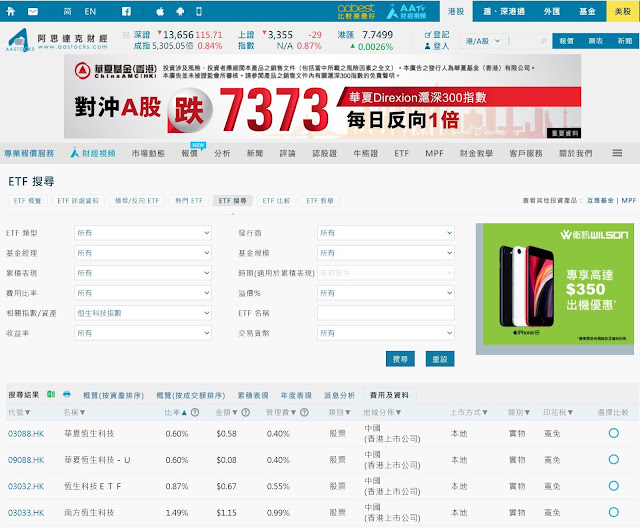Switch to the ETF 比較 tab

pos(276,201)
